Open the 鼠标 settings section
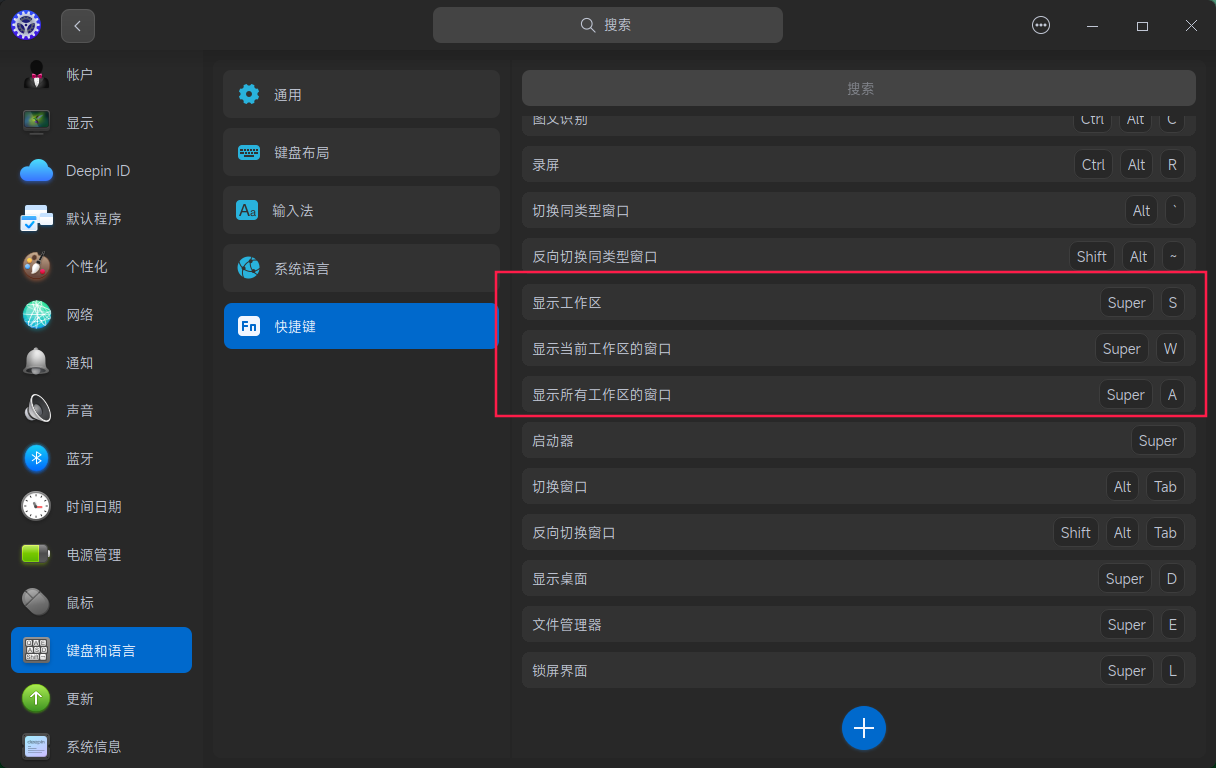 [100, 602]
